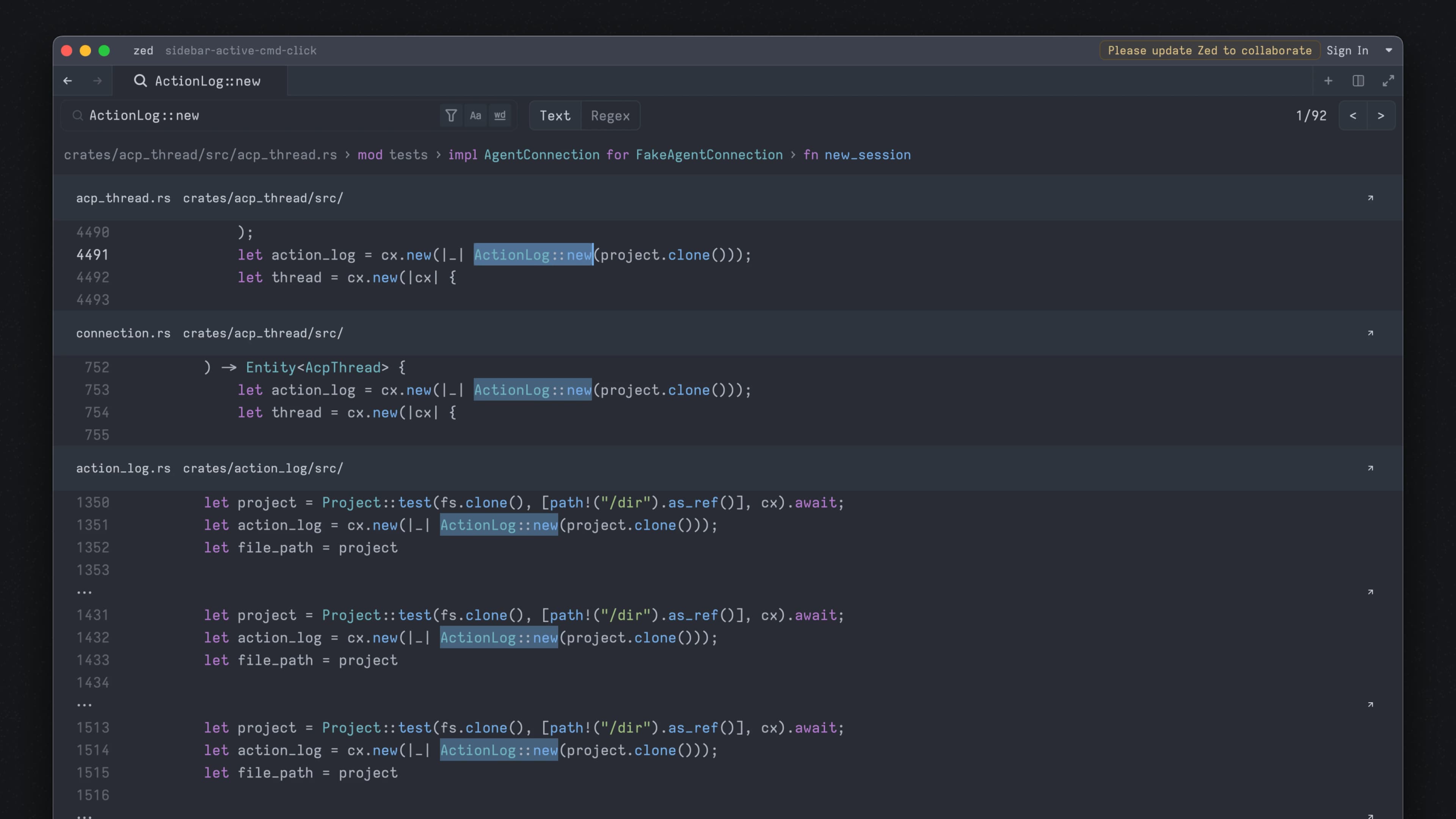1456x819 pixels.
Task: Expand the editor to full screen
Action: point(1389,81)
